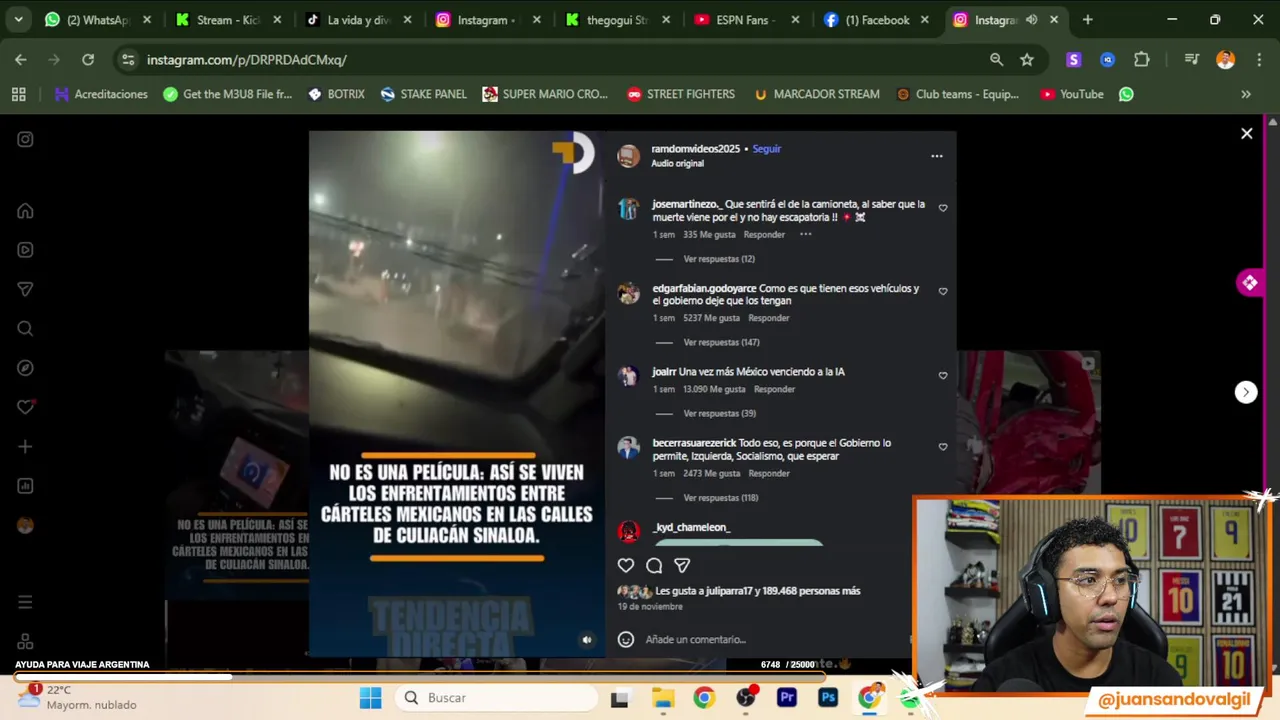
Task: Go back in Chrome navigation
Action: click(21, 60)
